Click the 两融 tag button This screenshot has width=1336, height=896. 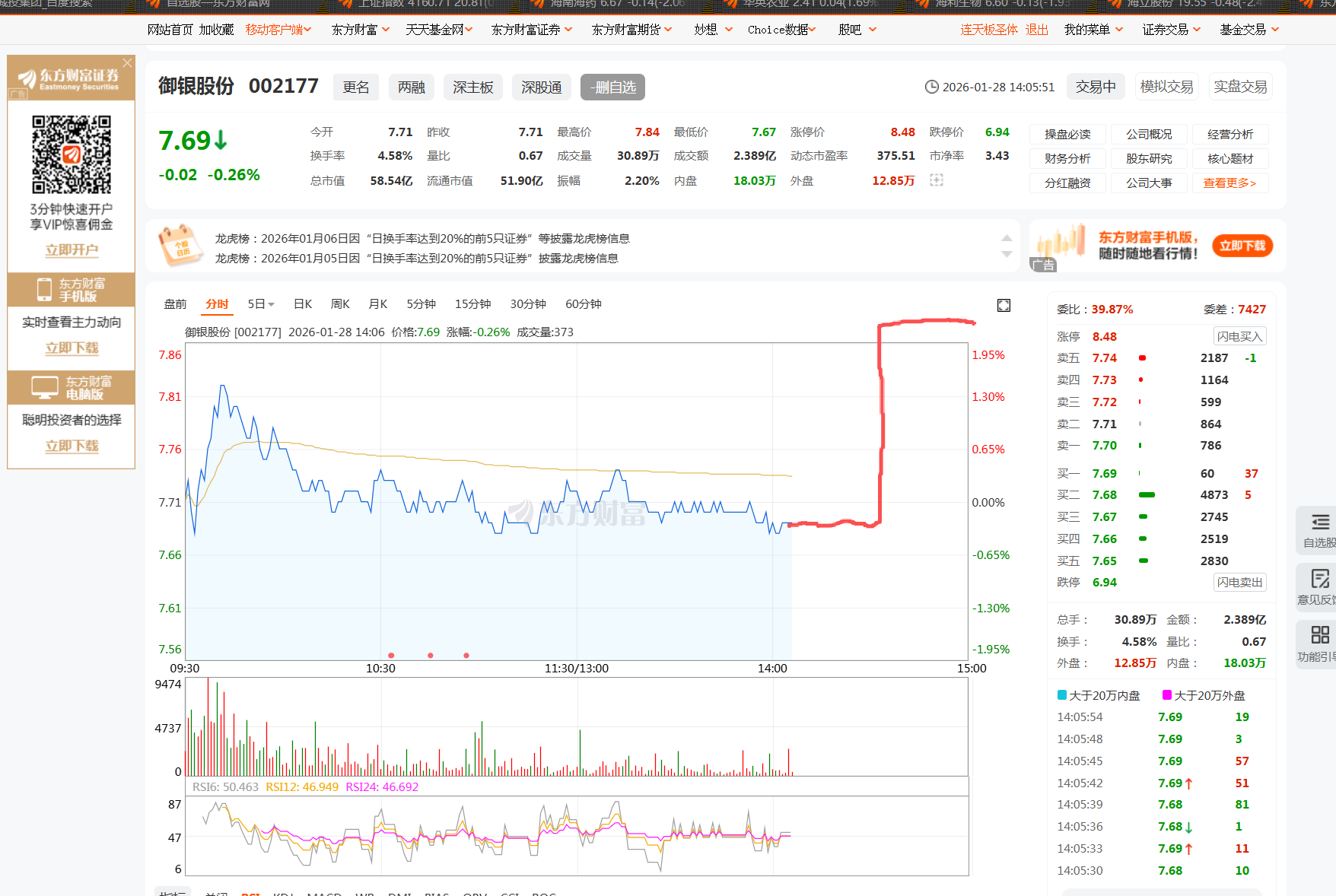coord(412,87)
